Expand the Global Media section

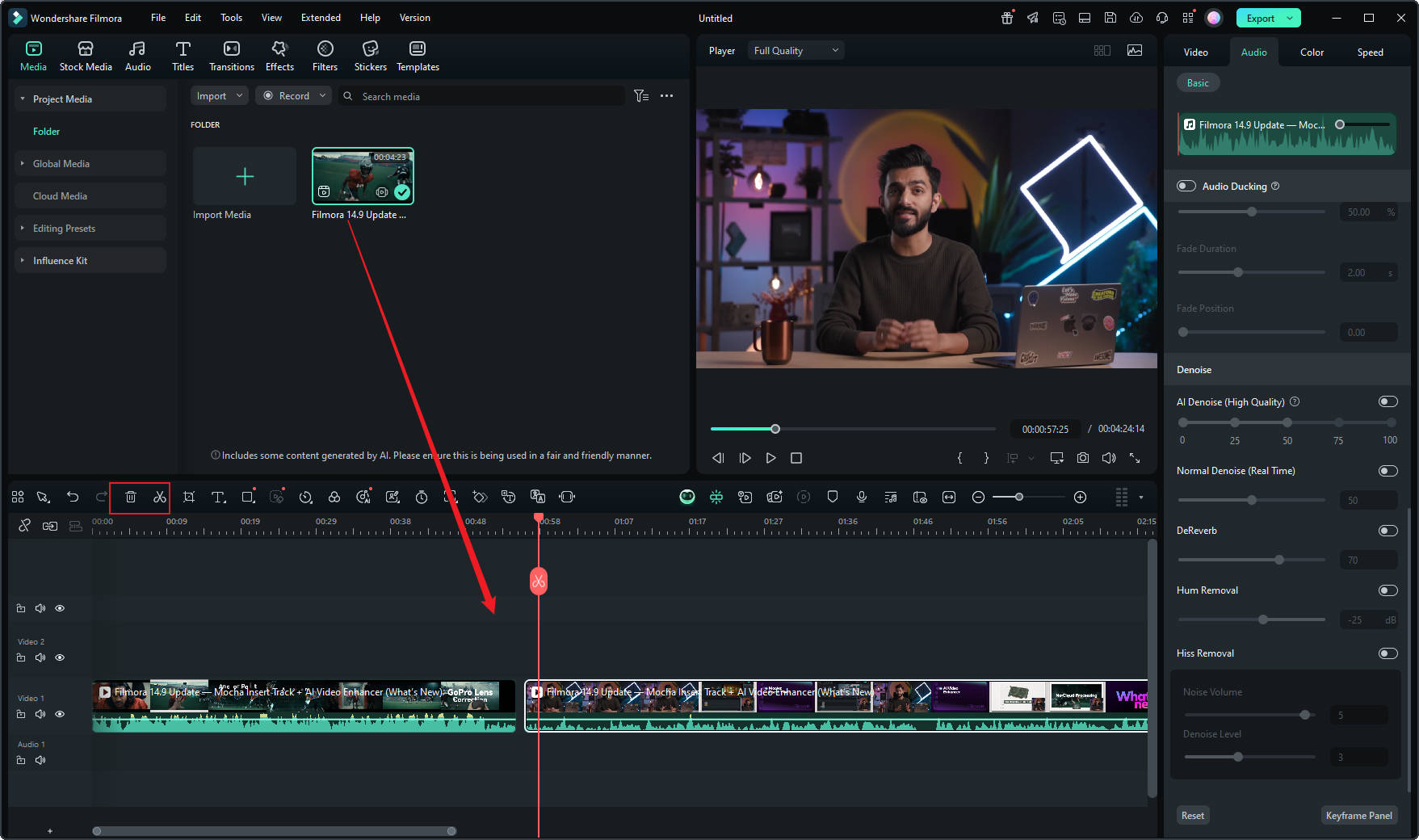[x=23, y=163]
